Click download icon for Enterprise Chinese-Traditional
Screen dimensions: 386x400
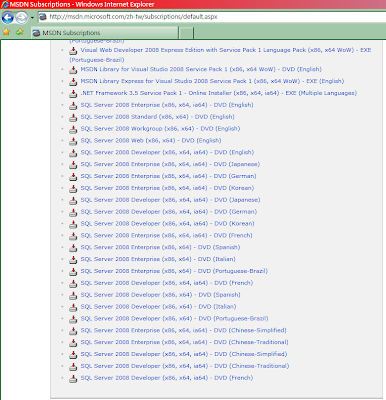pos(73,343)
